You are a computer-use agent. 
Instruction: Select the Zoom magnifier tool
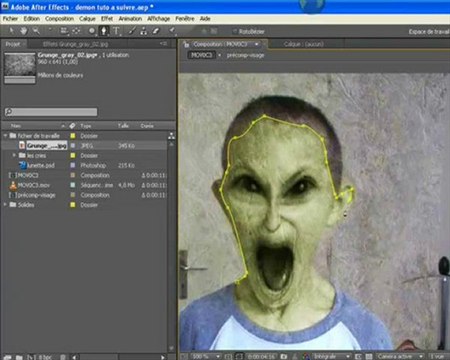36,31
